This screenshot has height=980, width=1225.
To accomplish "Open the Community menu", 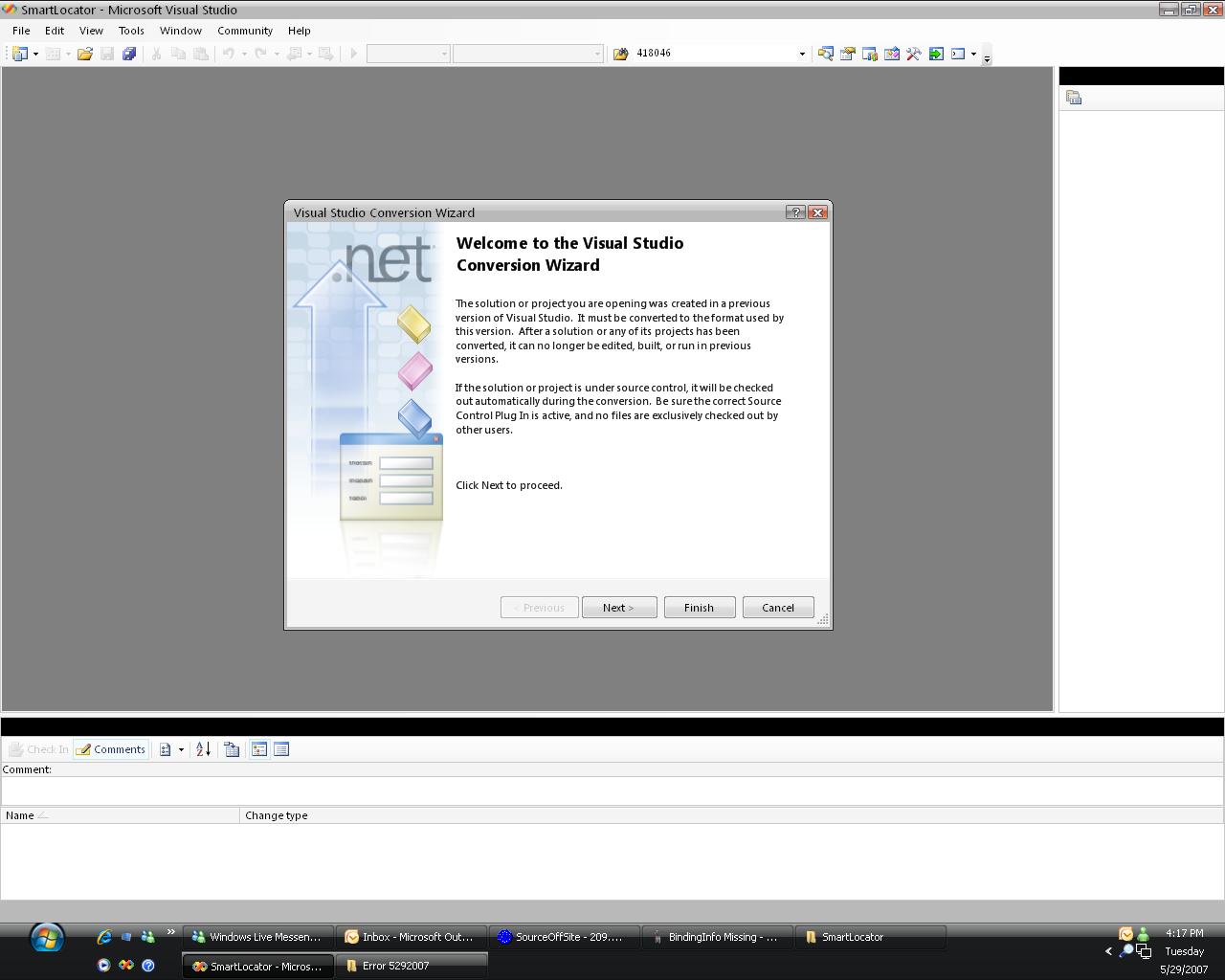I will point(245,31).
